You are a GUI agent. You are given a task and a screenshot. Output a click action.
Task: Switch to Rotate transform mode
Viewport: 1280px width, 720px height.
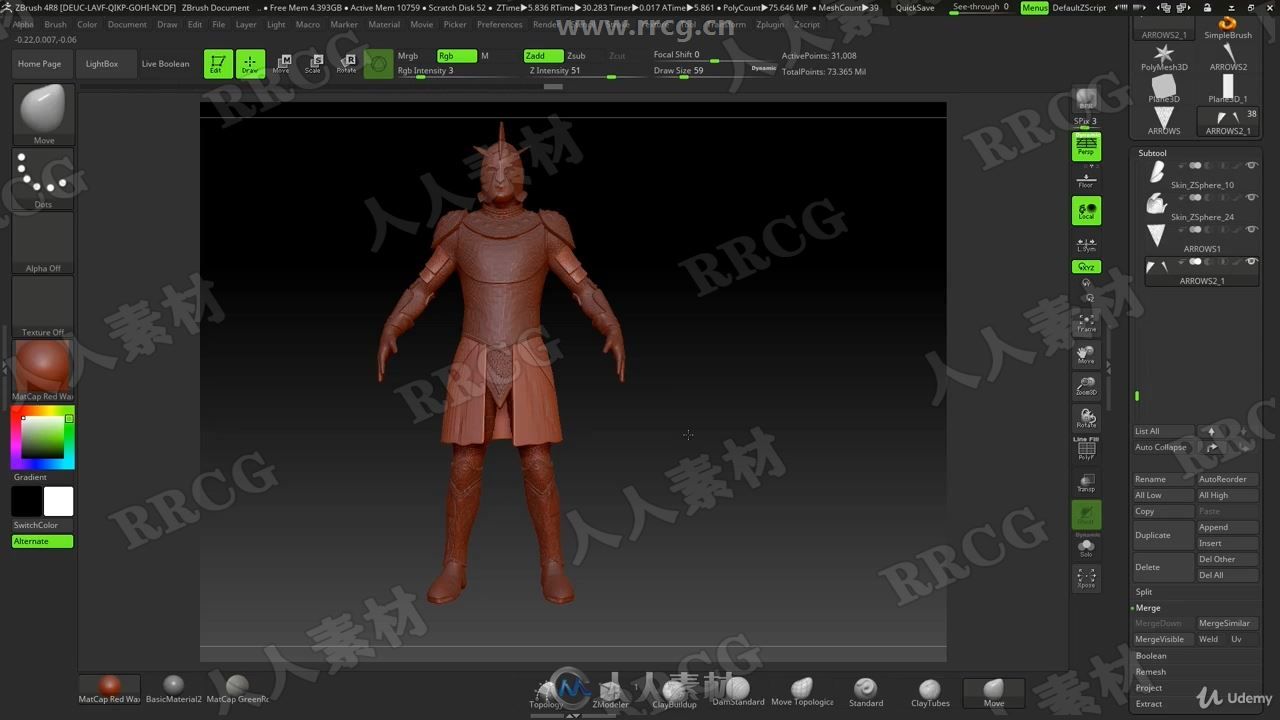coord(346,64)
